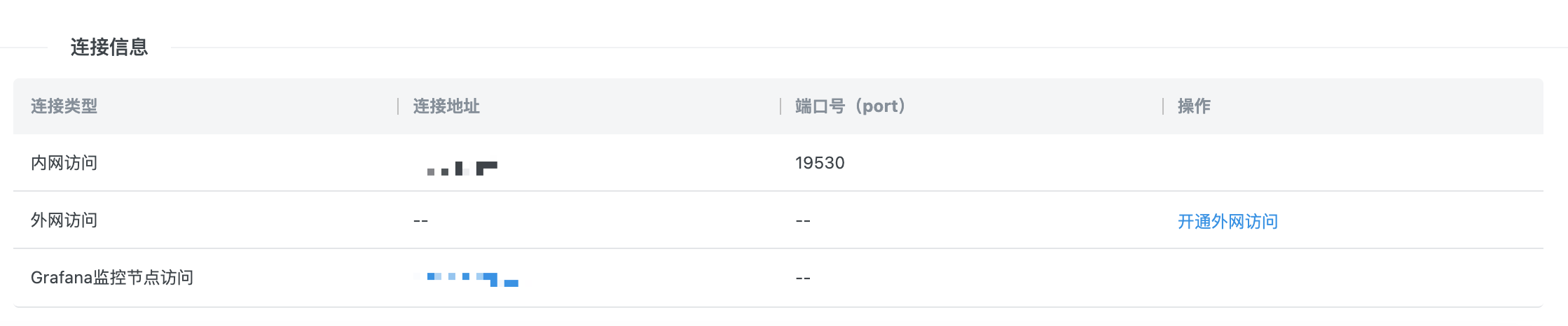Viewport: 1568px width, 326px height.
Task: Click the 端口号（port） column header
Action: pyautogui.click(x=850, y=106)
